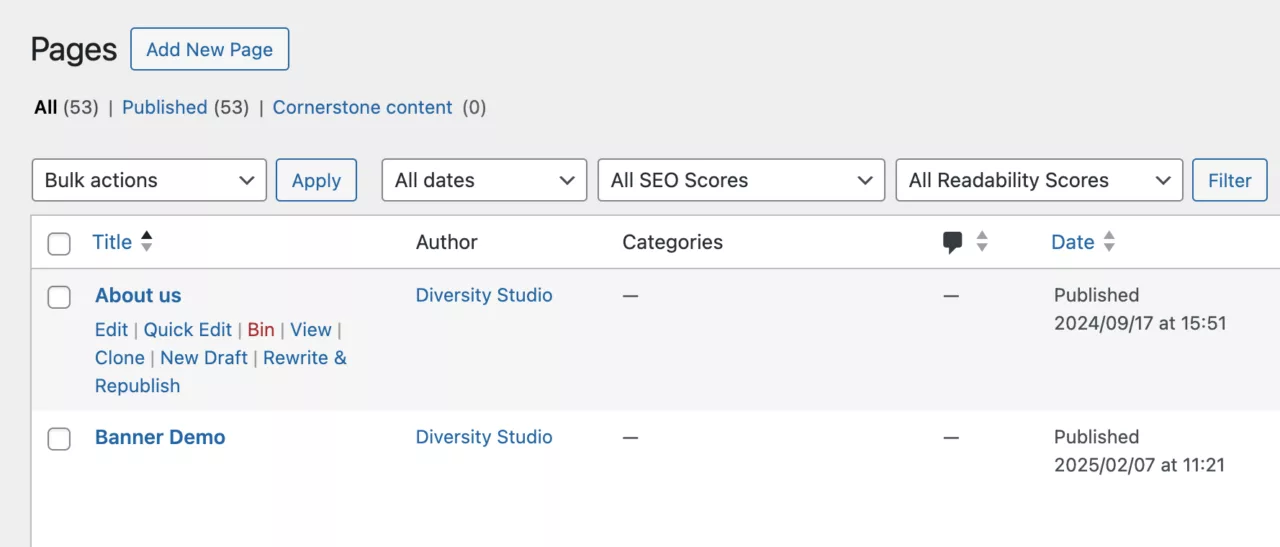Open the Banner Demo page title
The image size is (1280, 547).
point(160,437)
